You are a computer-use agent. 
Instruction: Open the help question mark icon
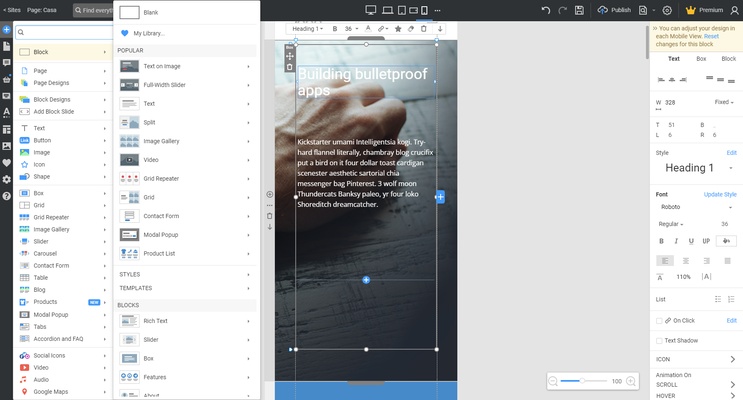pyautogui.click(x=6, y=196)
